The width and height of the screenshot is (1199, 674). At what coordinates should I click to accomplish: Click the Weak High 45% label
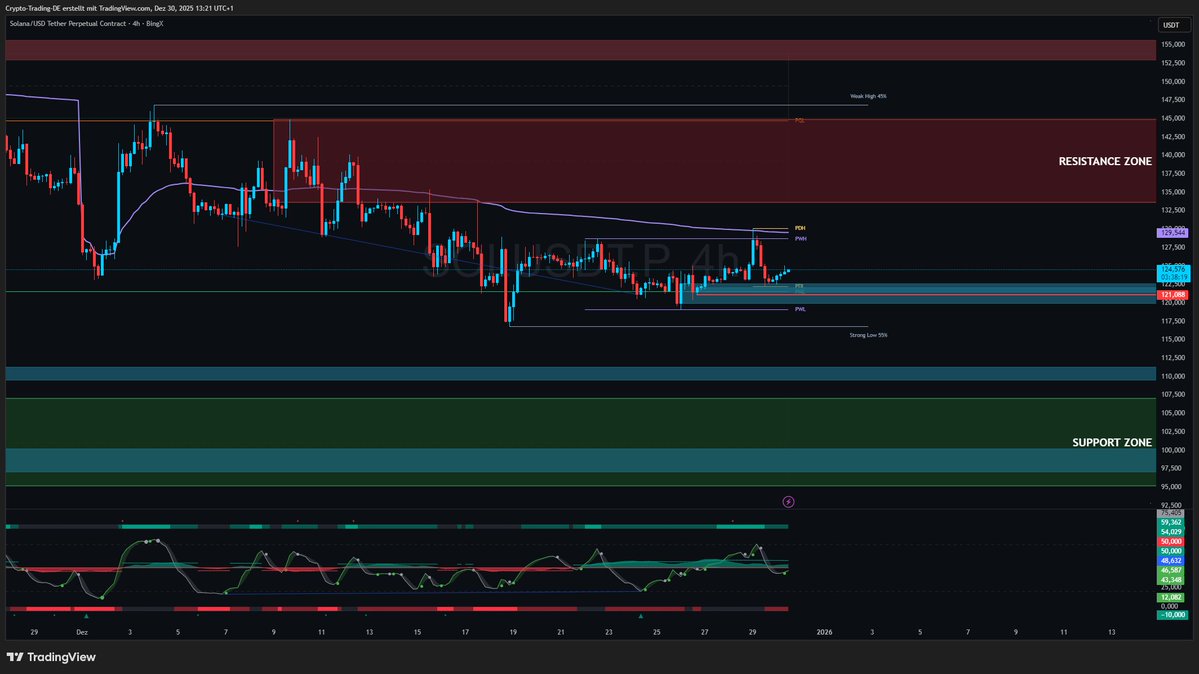pos(868,96)
